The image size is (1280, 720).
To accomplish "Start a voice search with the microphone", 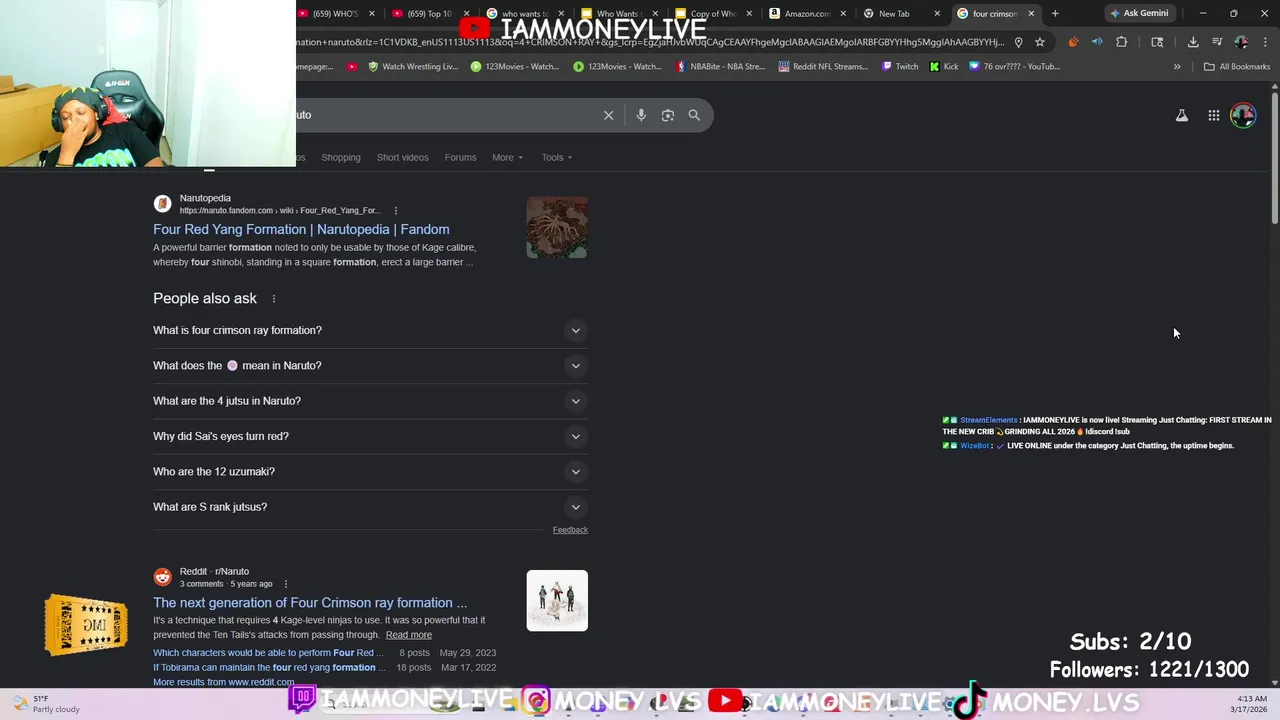I will 641,115.
